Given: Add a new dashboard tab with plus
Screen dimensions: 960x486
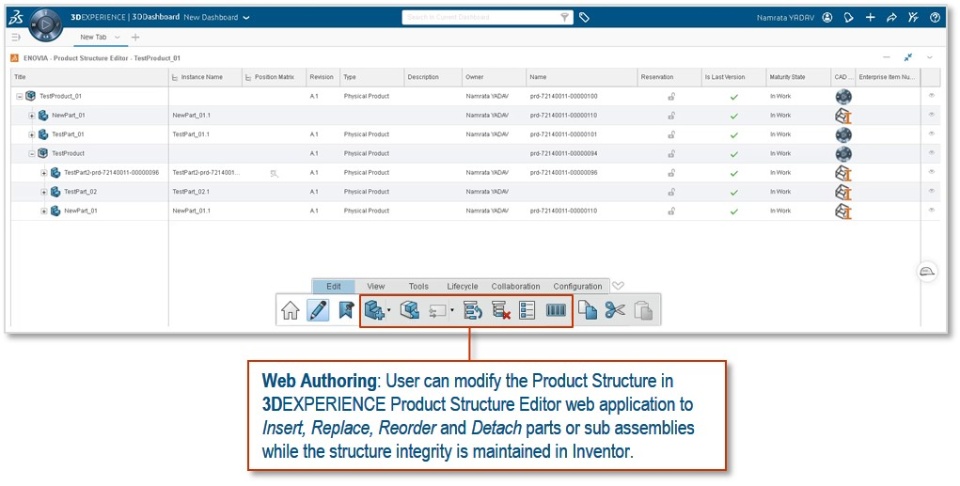Looking at the screenshot, I should [x=135, y=37].
